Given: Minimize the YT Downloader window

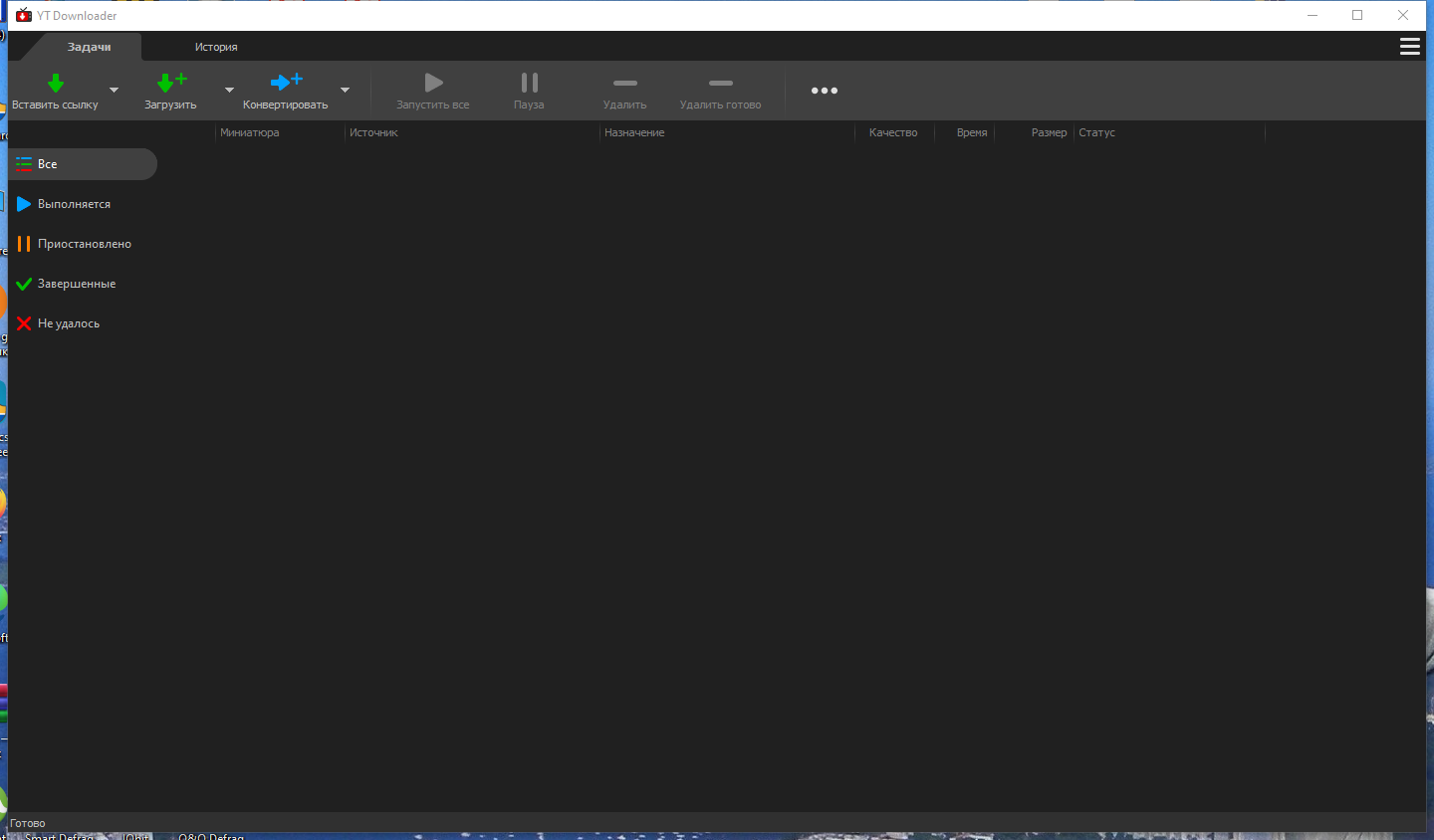Looking at the screenshot, I should [1313, 15].
